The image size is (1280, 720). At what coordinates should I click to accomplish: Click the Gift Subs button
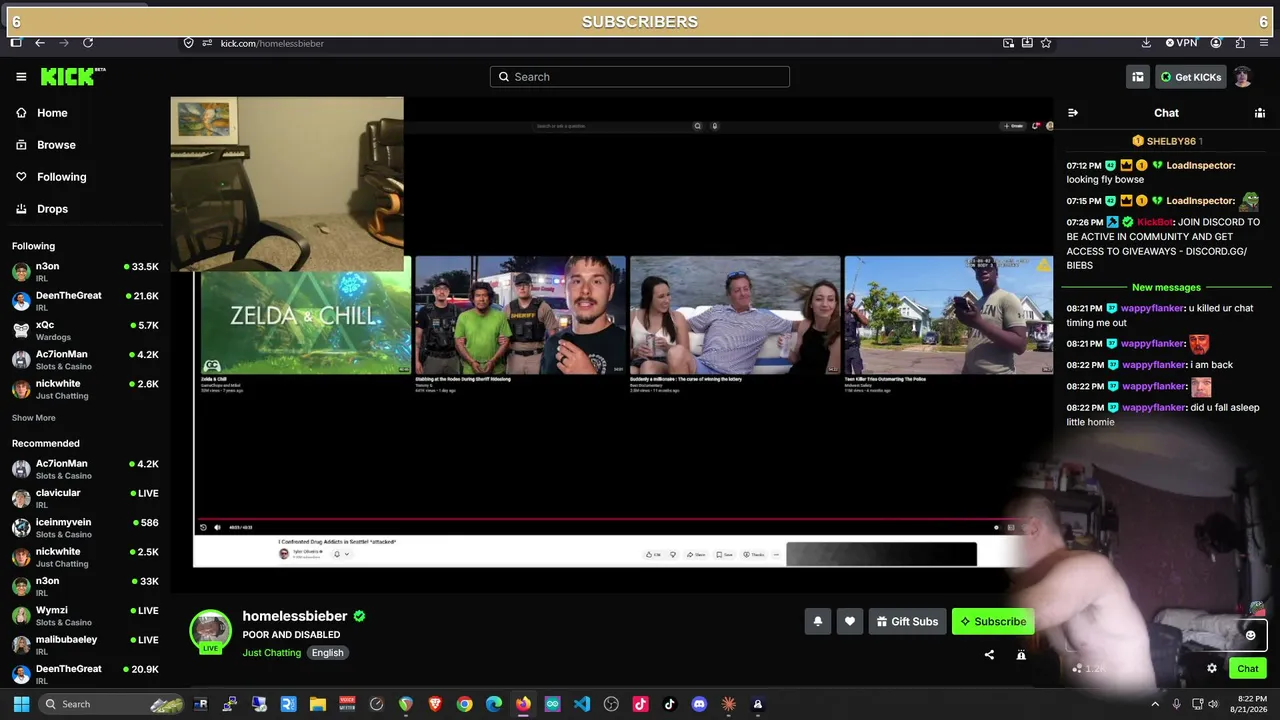(907, 621)
